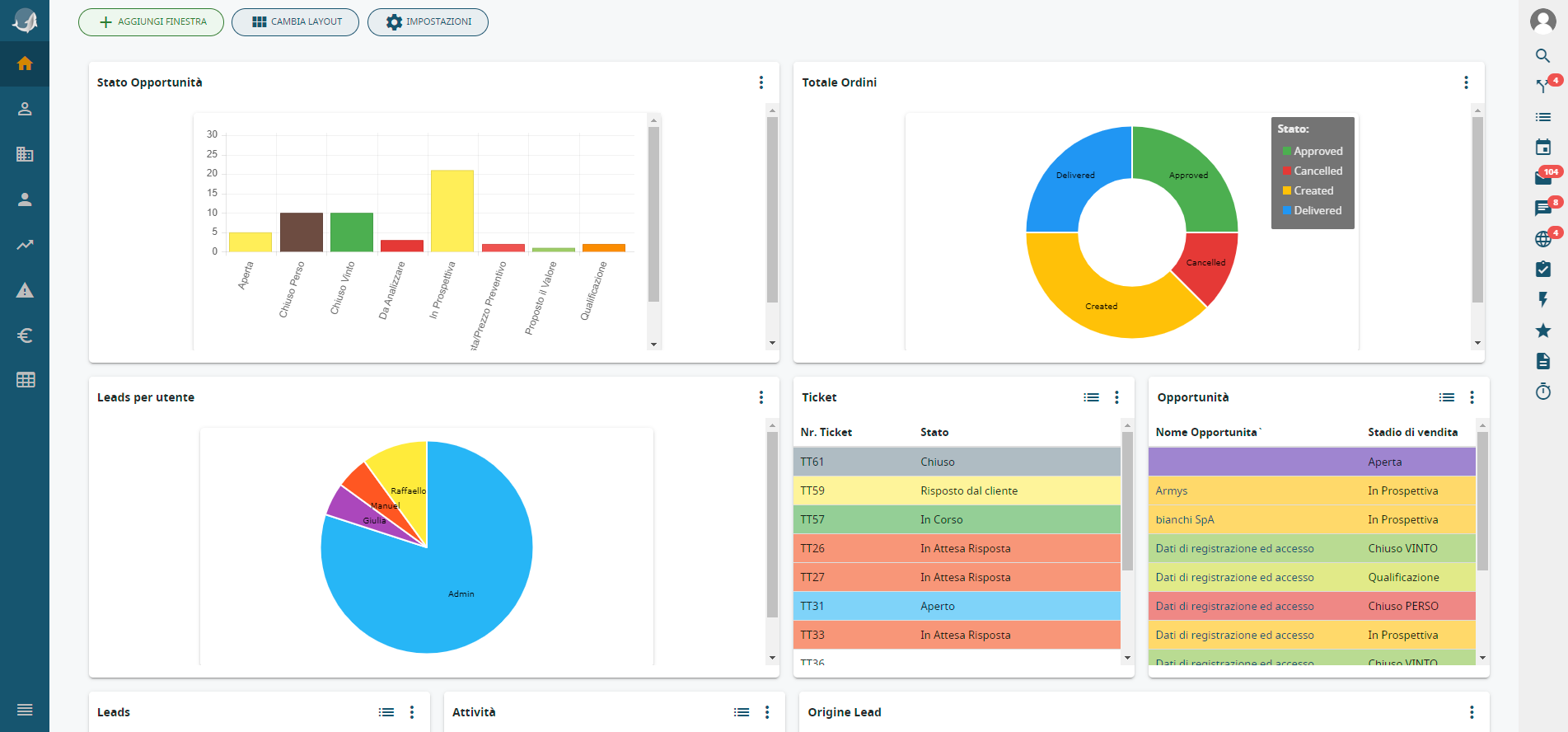Open the three-dot menu of Stato Opportunità
The height and width of the screenshot is (732, 1568).
(761, 82)
